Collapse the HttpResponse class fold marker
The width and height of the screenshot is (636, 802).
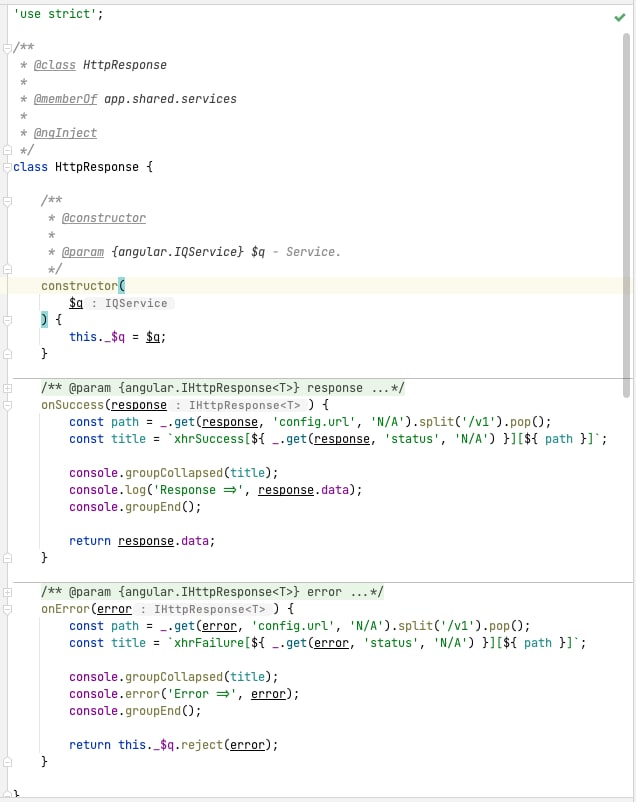coord(7,167)
